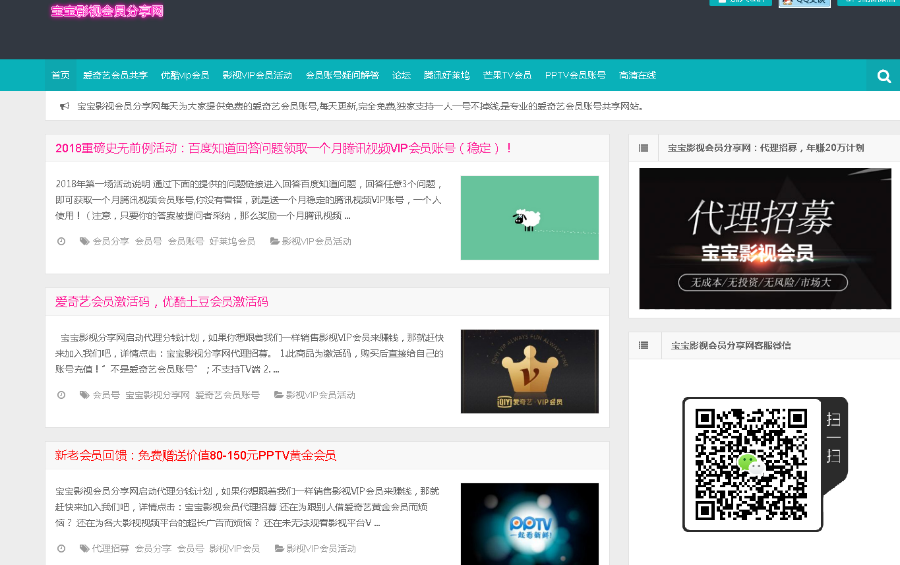Viewport: 900px width, 565px height.
Task: Click folder icon under the PPTV黄金会员 post
Action: pyautogui.click(x=279, y=549)
